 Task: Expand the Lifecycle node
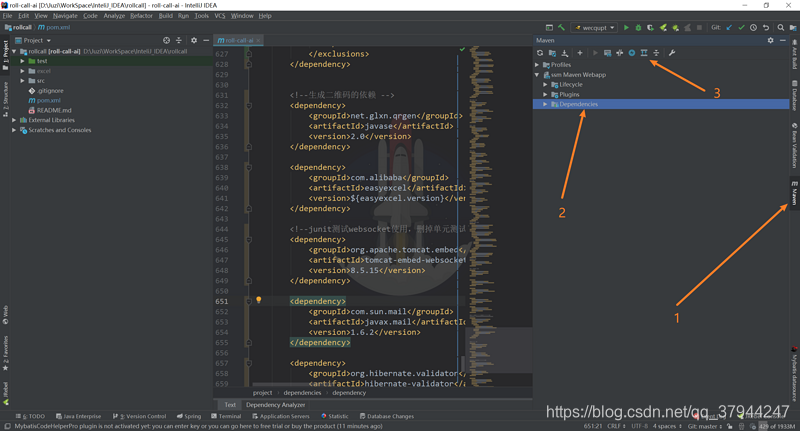(545, 85)
